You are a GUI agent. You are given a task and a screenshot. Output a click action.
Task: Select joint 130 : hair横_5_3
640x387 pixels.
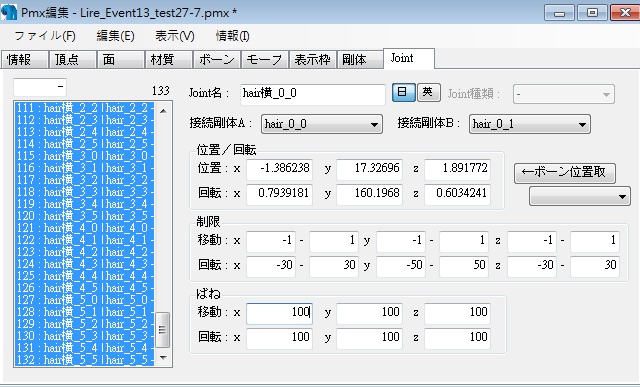click(x=85, y=336)
